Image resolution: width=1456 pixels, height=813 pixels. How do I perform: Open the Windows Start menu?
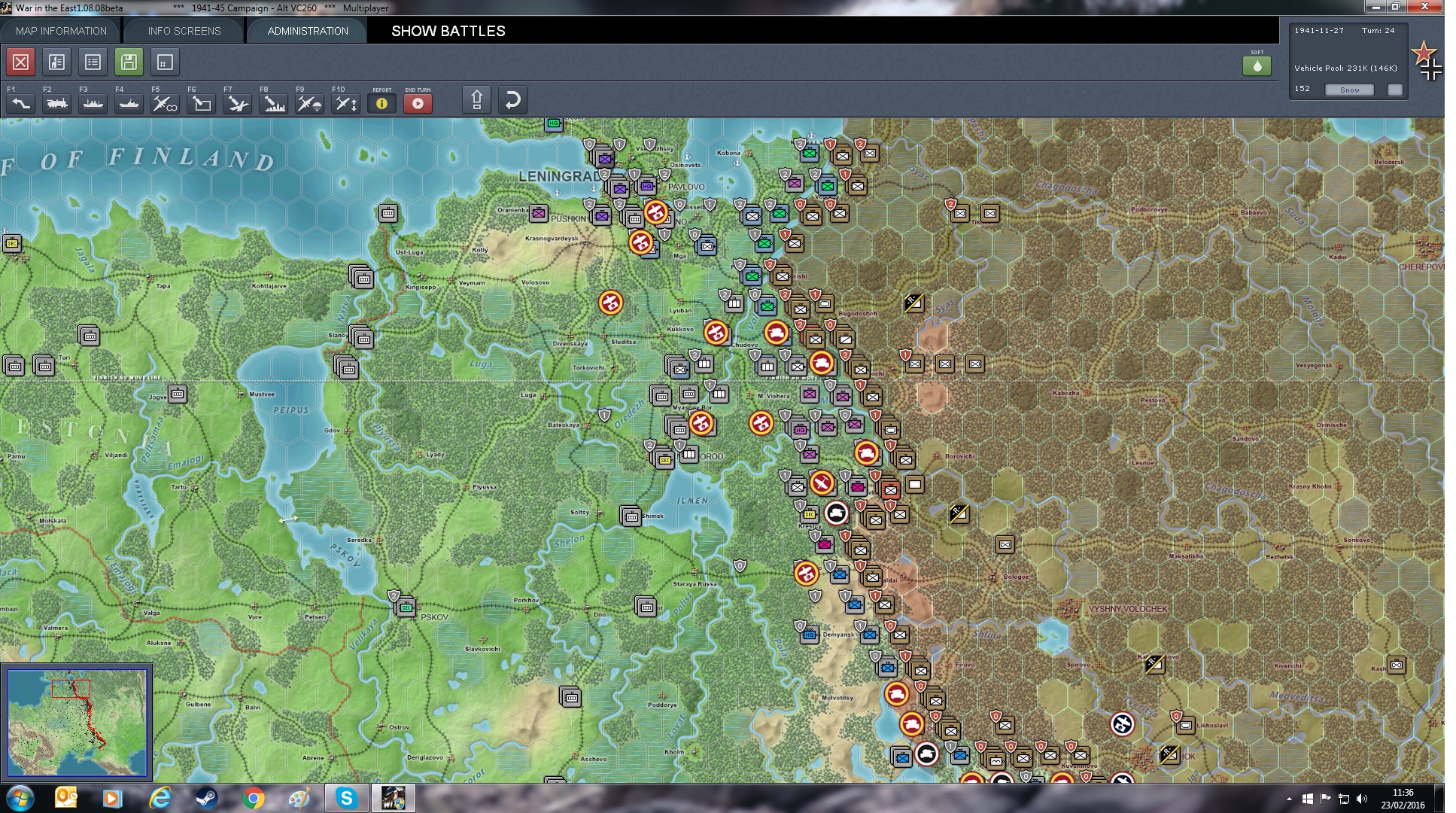[x=20, y=798]
